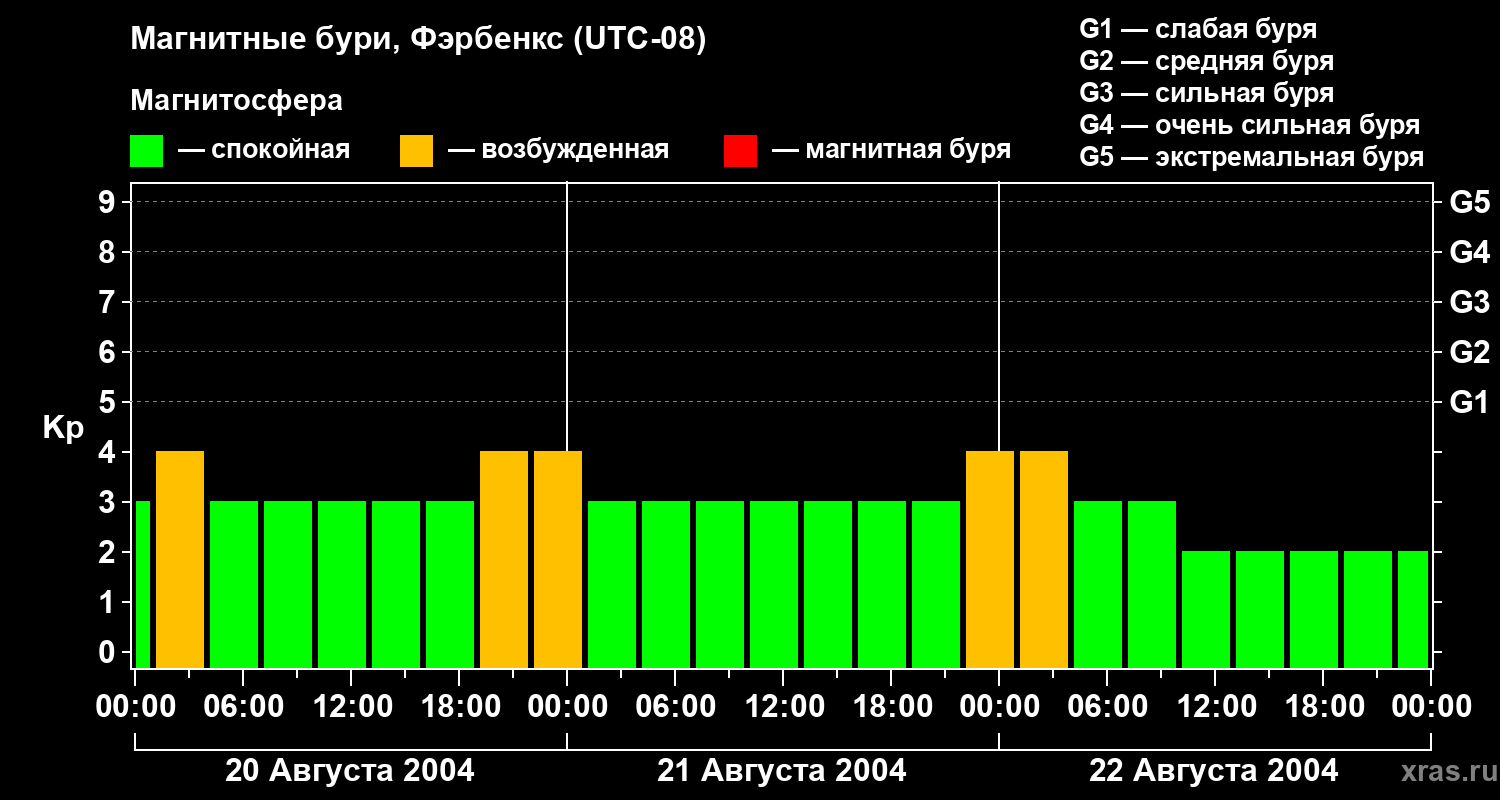Click the '— спокойная' legend label
Screen dimensions: 1500x800
click(x=264, y=150)
